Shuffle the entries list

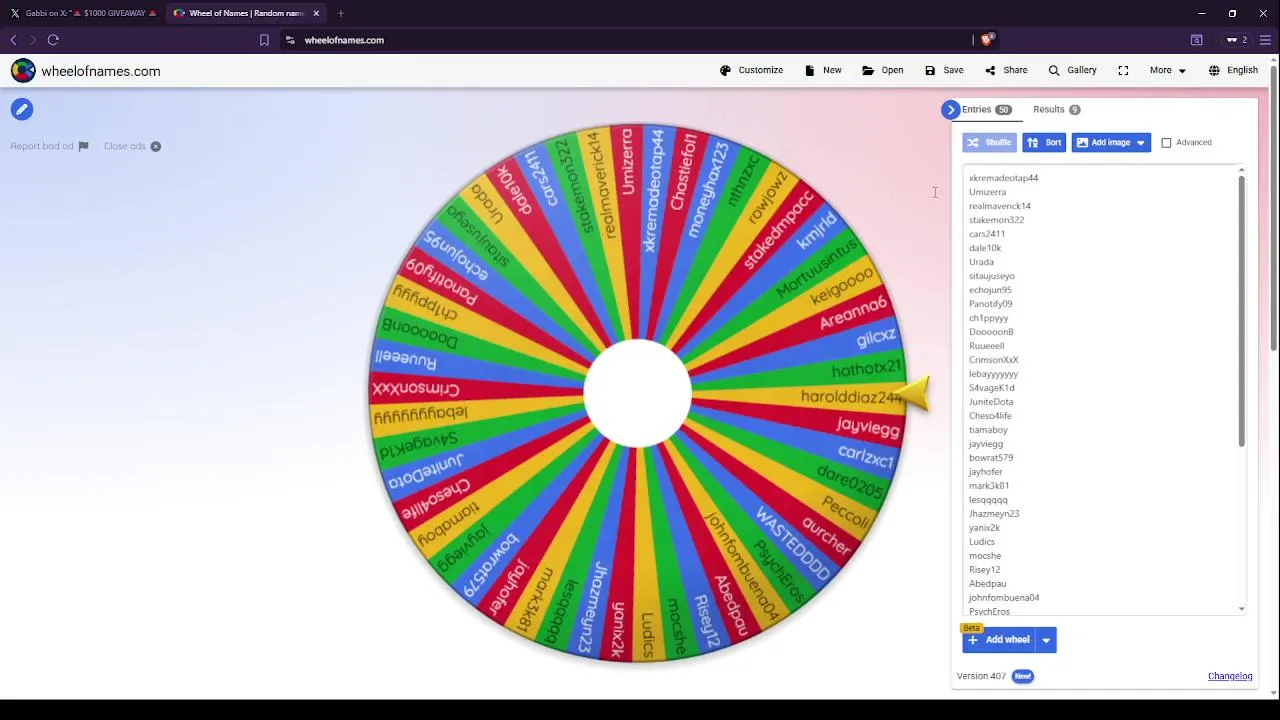(x=989, y=142)
